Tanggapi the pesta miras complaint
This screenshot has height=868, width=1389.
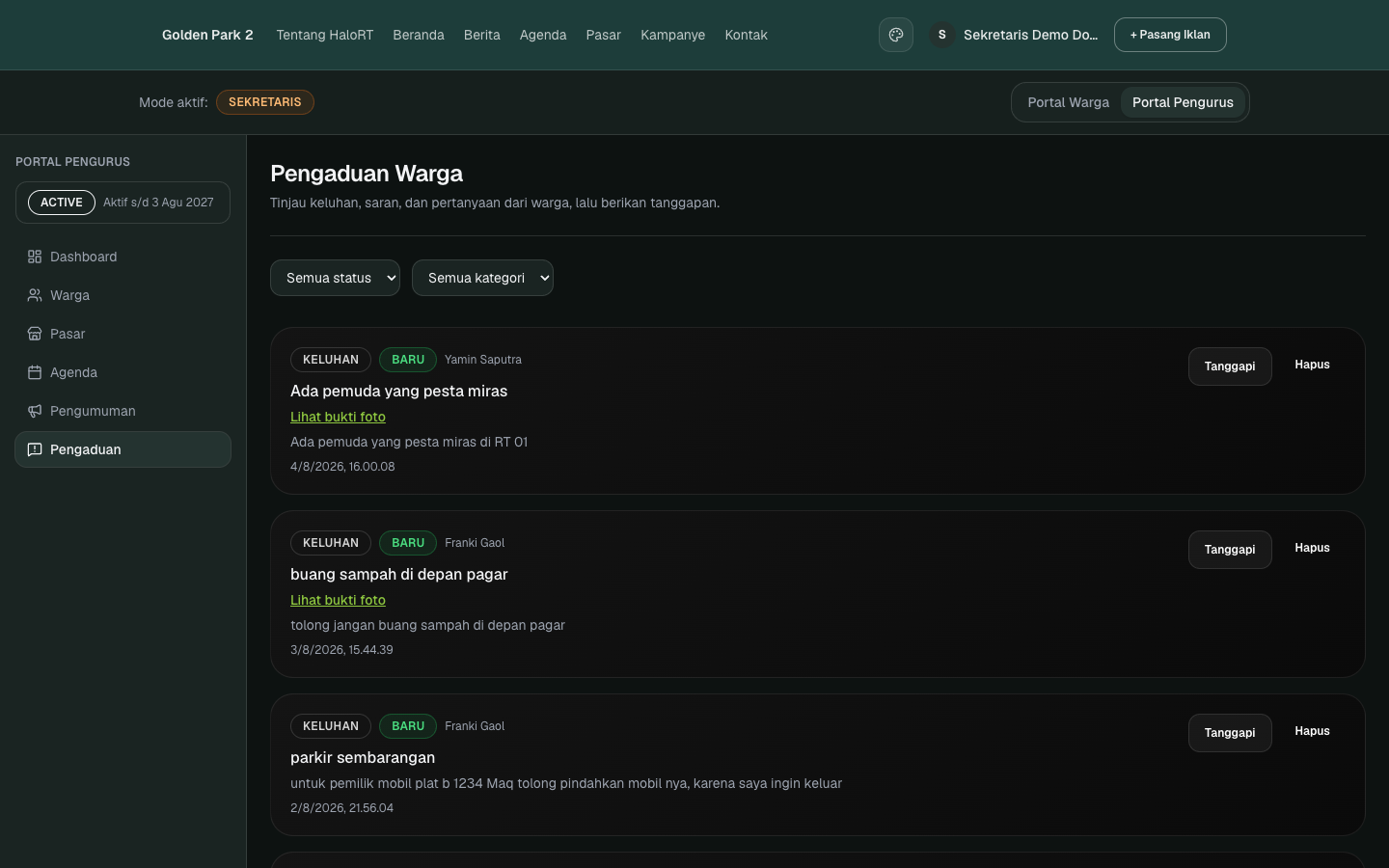pyautogui.click(x=1230, y=366)
